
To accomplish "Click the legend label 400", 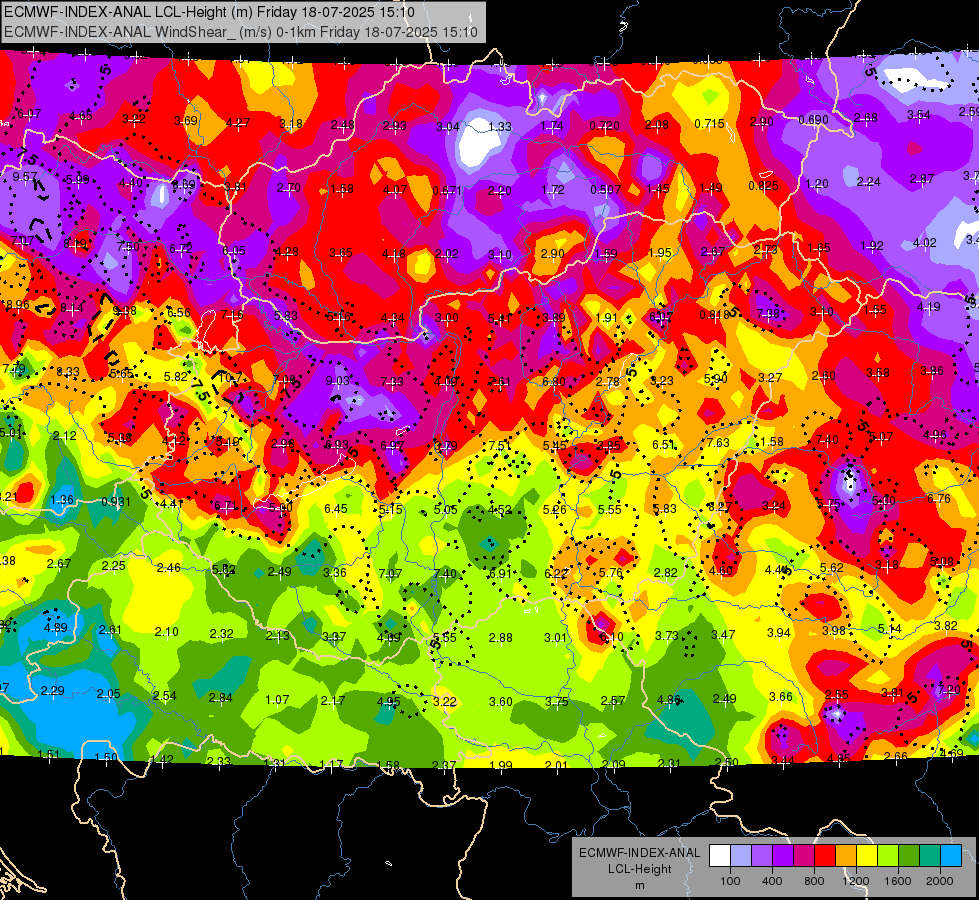I will [772, 881].
